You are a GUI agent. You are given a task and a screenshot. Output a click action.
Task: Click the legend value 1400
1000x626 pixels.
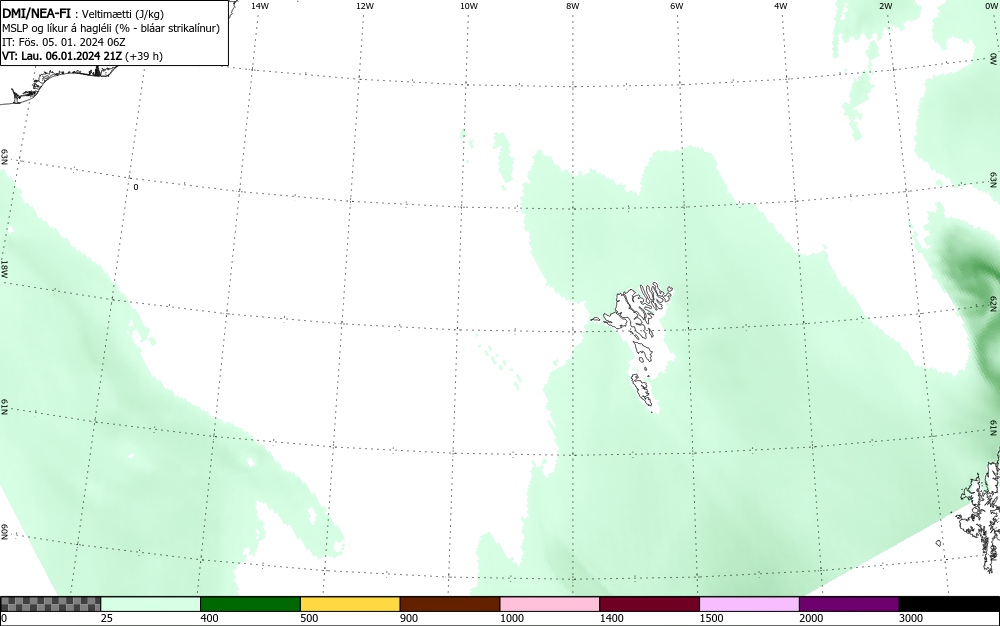point(612,618)
